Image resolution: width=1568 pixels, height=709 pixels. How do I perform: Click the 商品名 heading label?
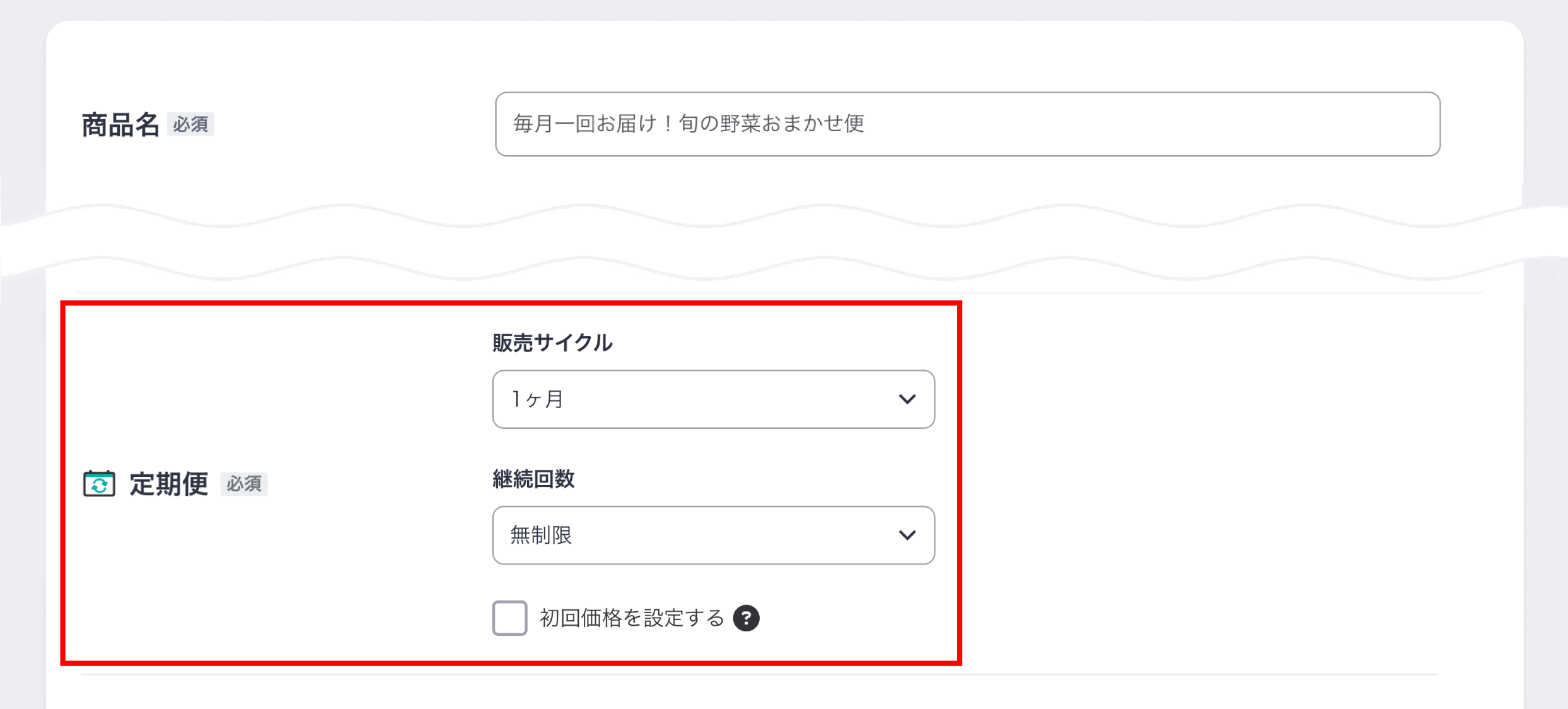coord(119,124)
